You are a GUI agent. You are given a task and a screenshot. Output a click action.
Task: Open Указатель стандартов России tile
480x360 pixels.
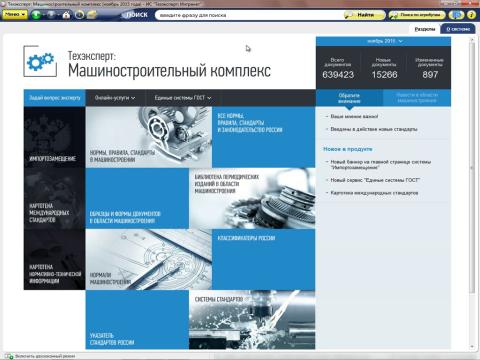(x=137, y=320)
